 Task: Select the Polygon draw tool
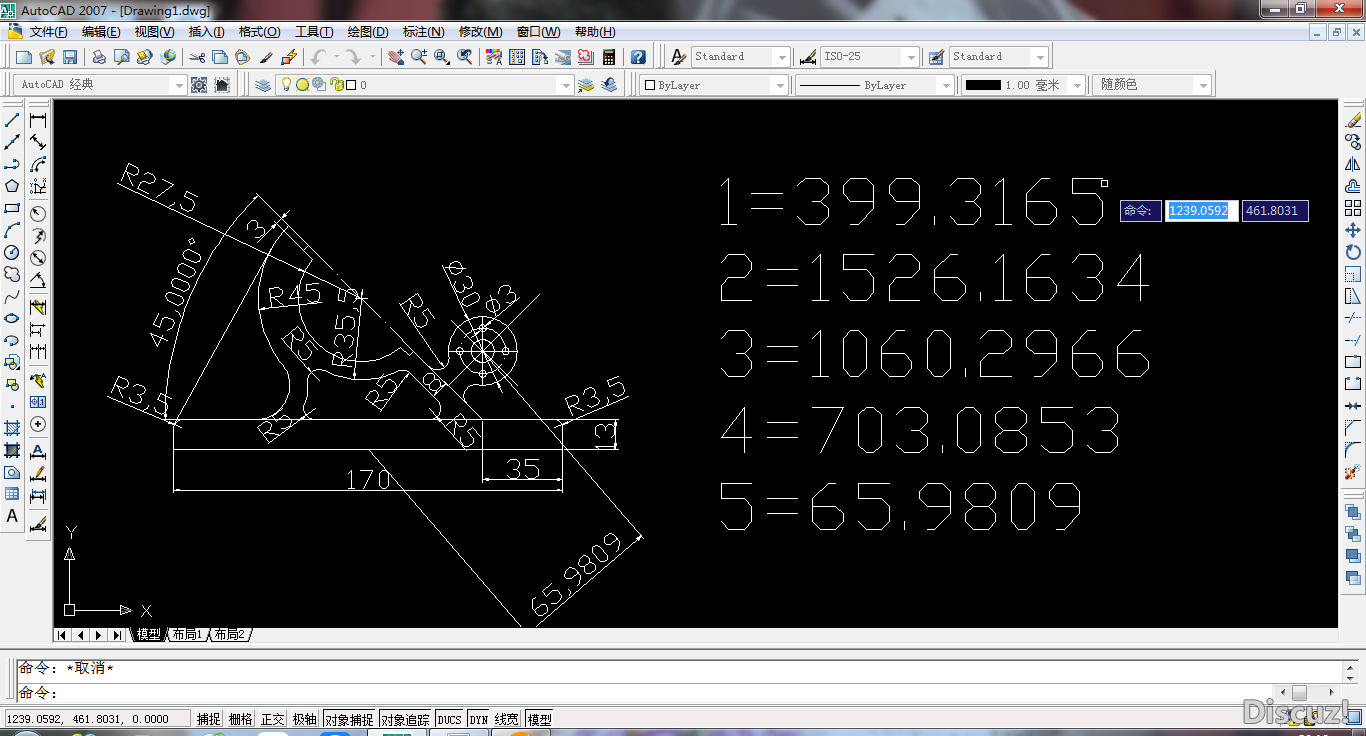(x=12, y=186)
